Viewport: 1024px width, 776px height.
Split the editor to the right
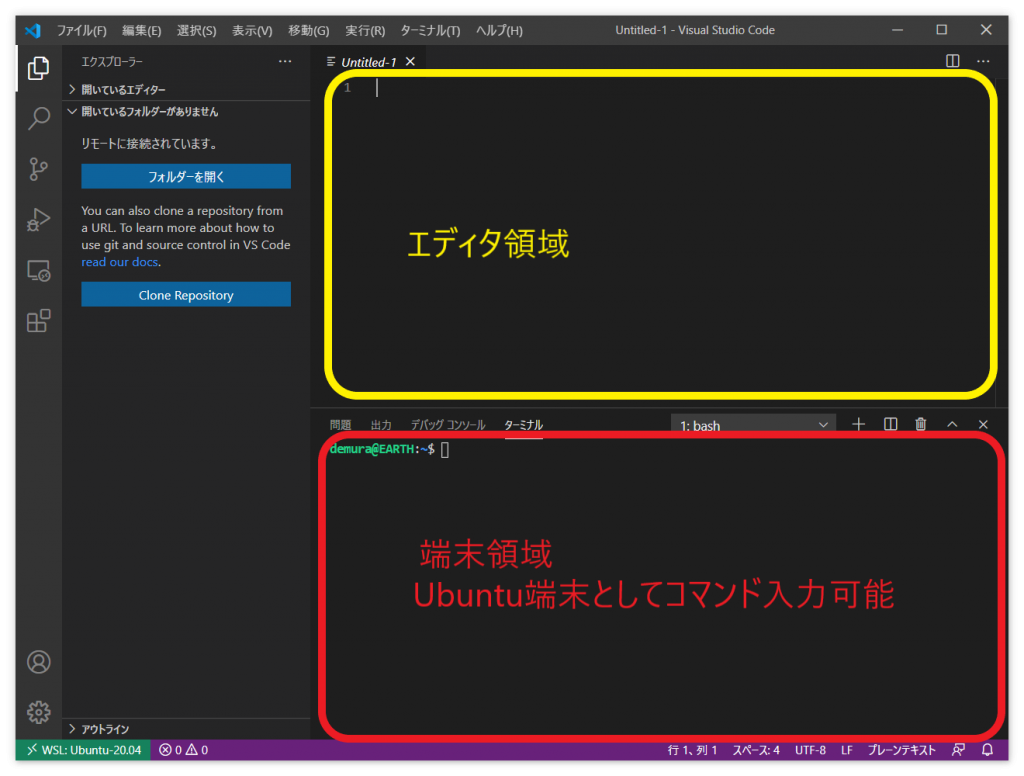point(953,61)
